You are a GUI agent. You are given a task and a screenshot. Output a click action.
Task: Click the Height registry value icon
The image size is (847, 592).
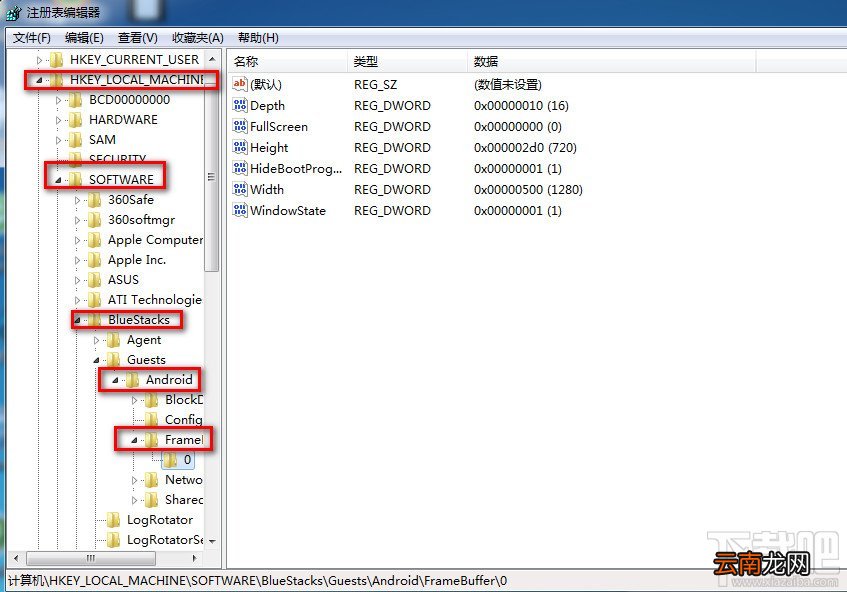pyautogui.click(x=240, y=147)
